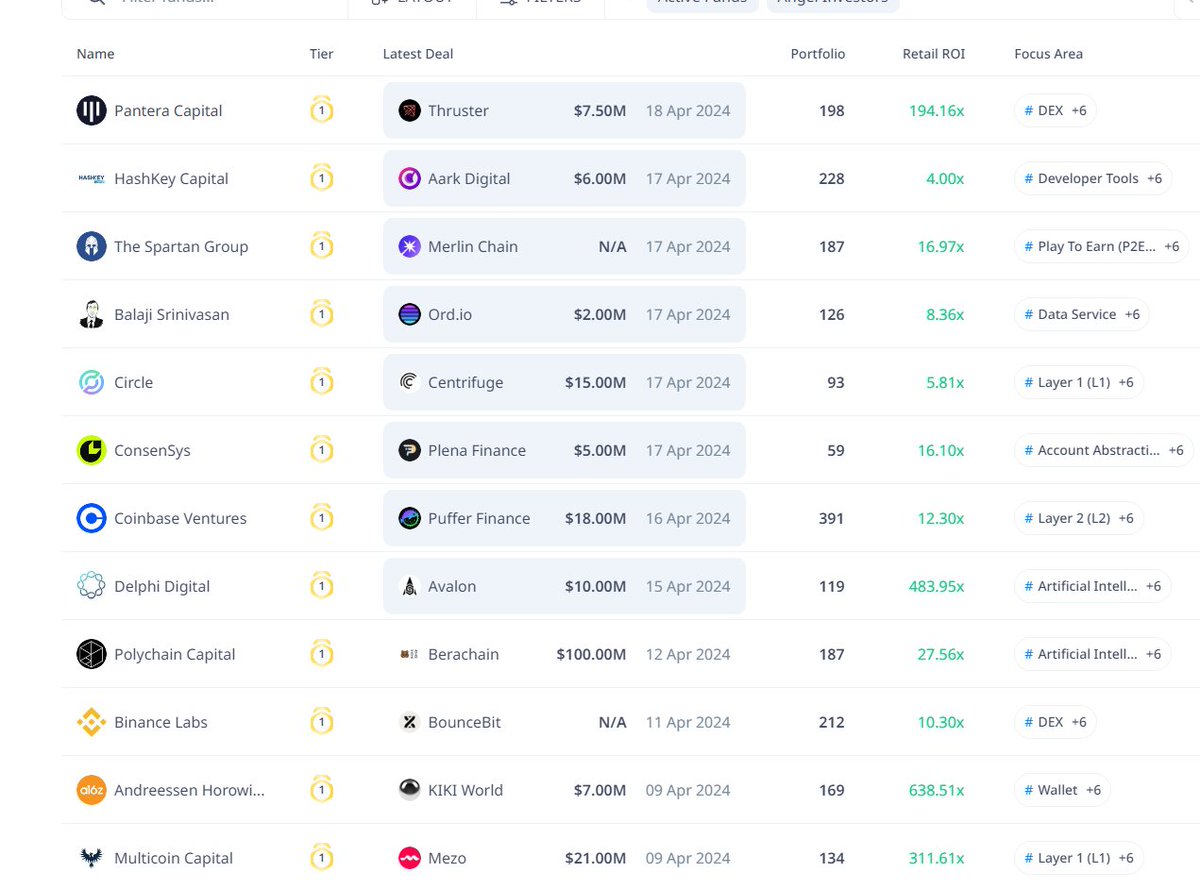Click The Spartan Group helmet logo
1200x889 pixels.
(x=91, y=247)
